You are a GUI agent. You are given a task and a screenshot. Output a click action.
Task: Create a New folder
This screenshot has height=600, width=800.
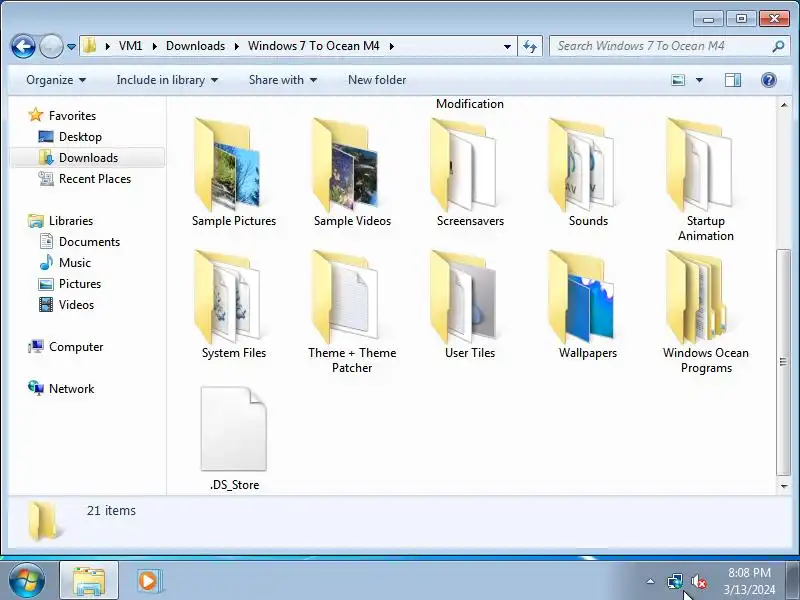tap(377, 80)
